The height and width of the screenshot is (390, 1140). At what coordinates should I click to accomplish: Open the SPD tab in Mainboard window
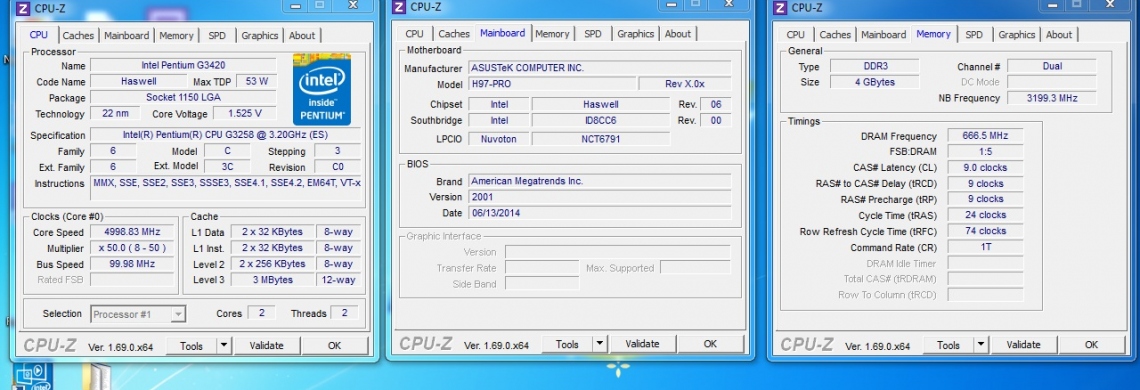[593, 33]
